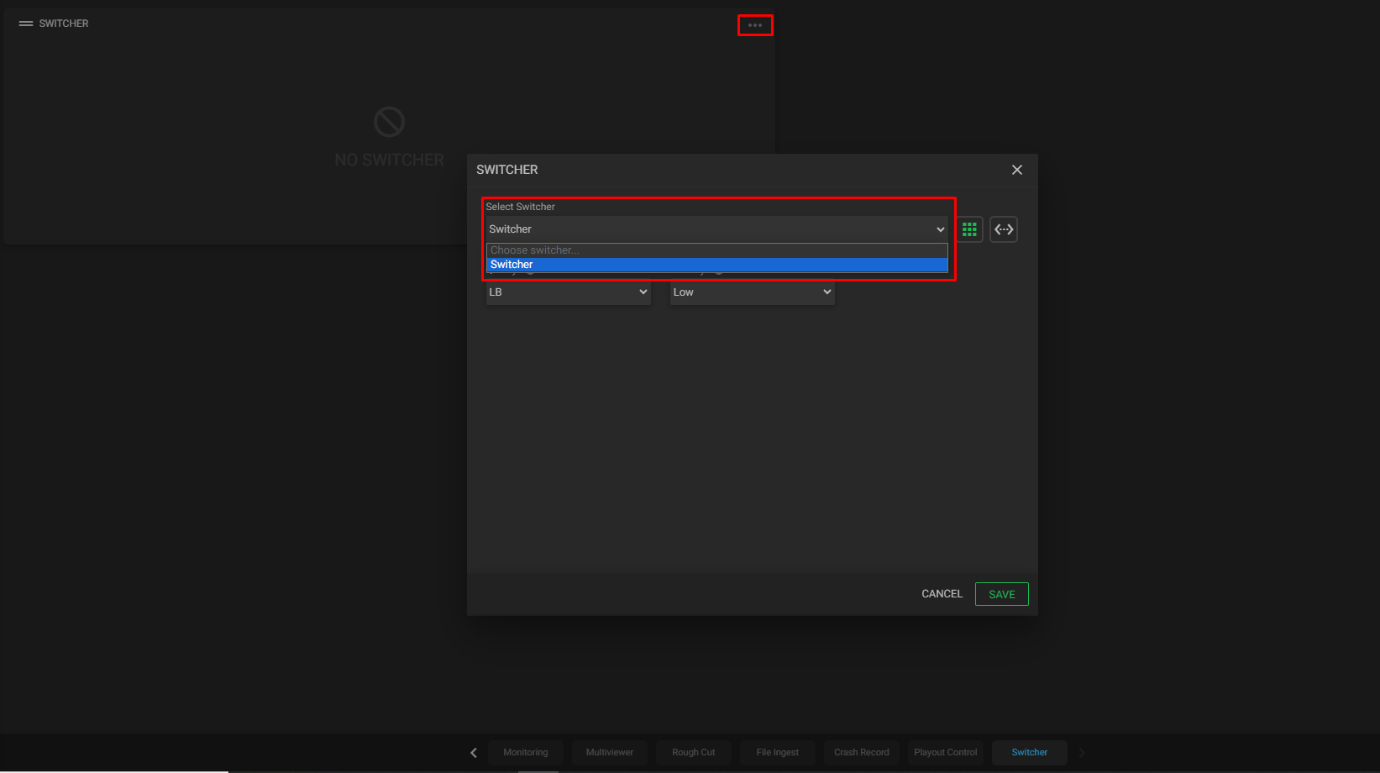Switch to the Multiviewer tab
This screenshot has width=1380, height=773.
(610, 752)
